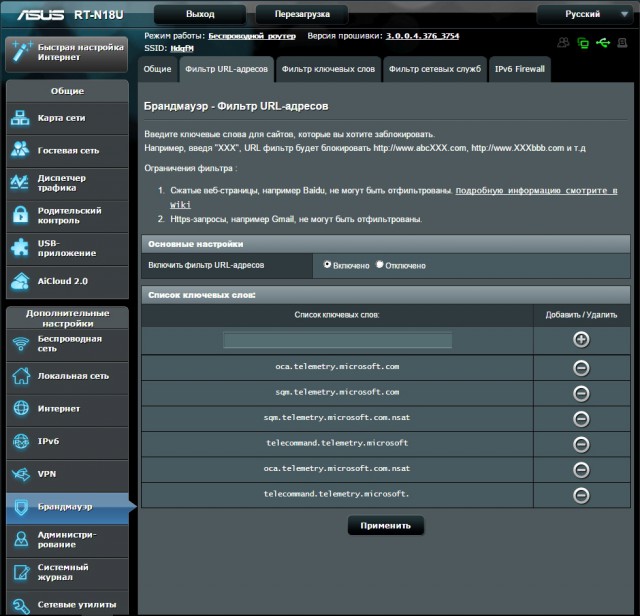Open the Гостевая сеть guest network icon
Viewport: 640px width, 616px height.
[20, 150]
